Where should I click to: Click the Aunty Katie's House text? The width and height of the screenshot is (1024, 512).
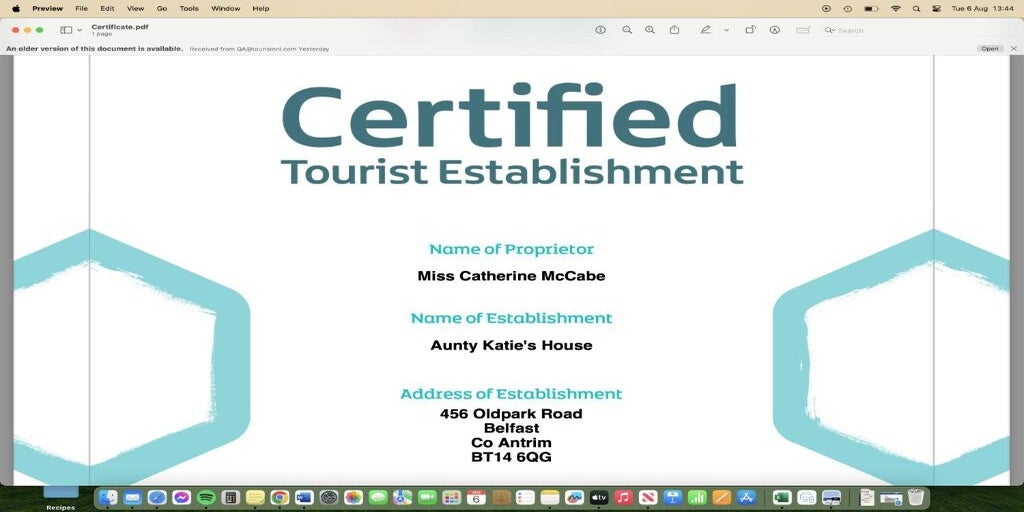[511, 345]
